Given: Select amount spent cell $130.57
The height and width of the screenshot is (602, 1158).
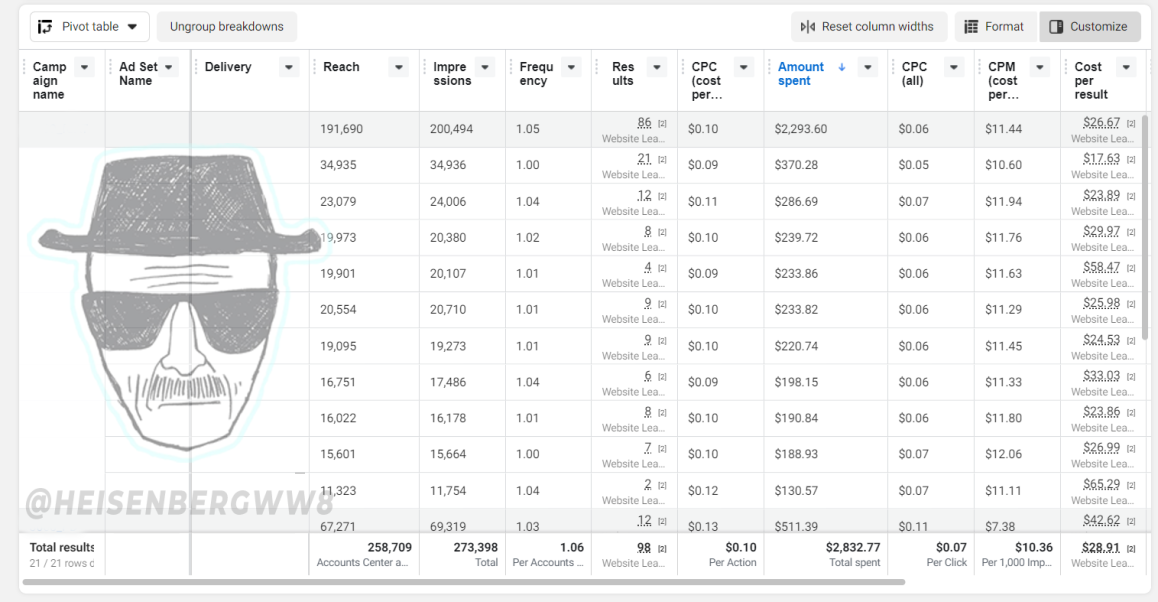Looking at the screenshot, I should pos(826,491).
